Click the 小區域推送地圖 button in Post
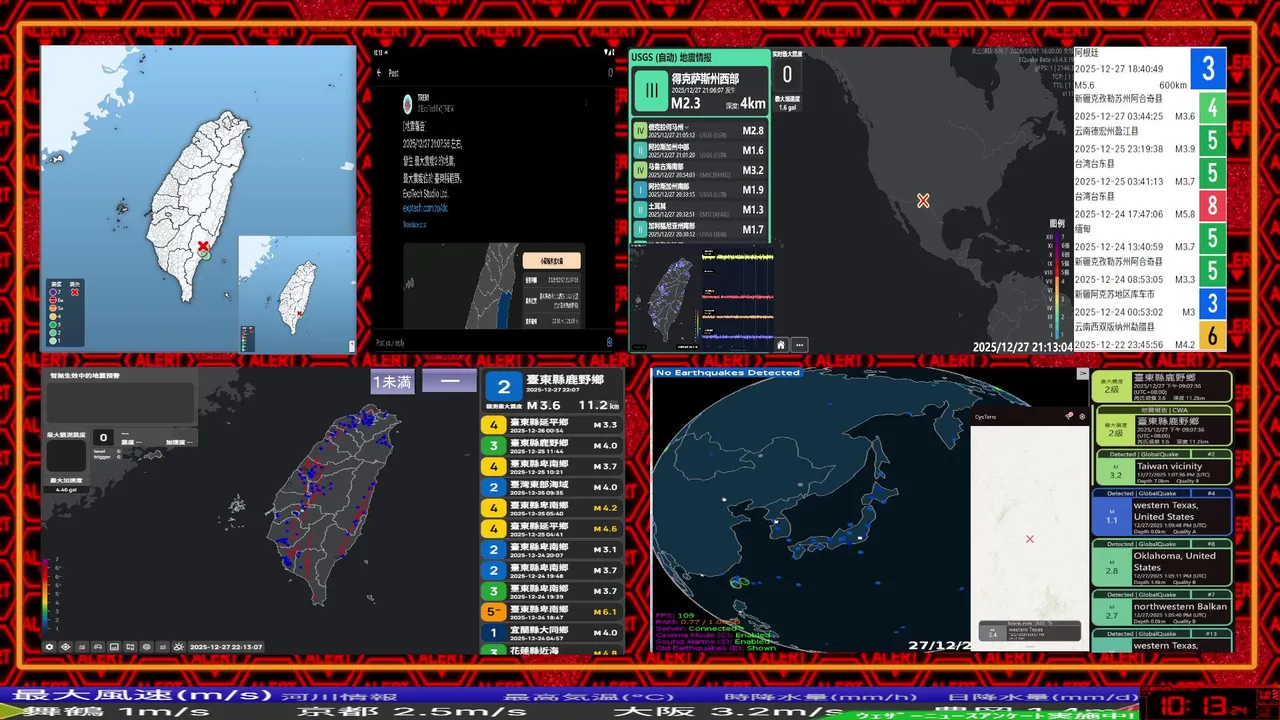 (x=552, y=260)
